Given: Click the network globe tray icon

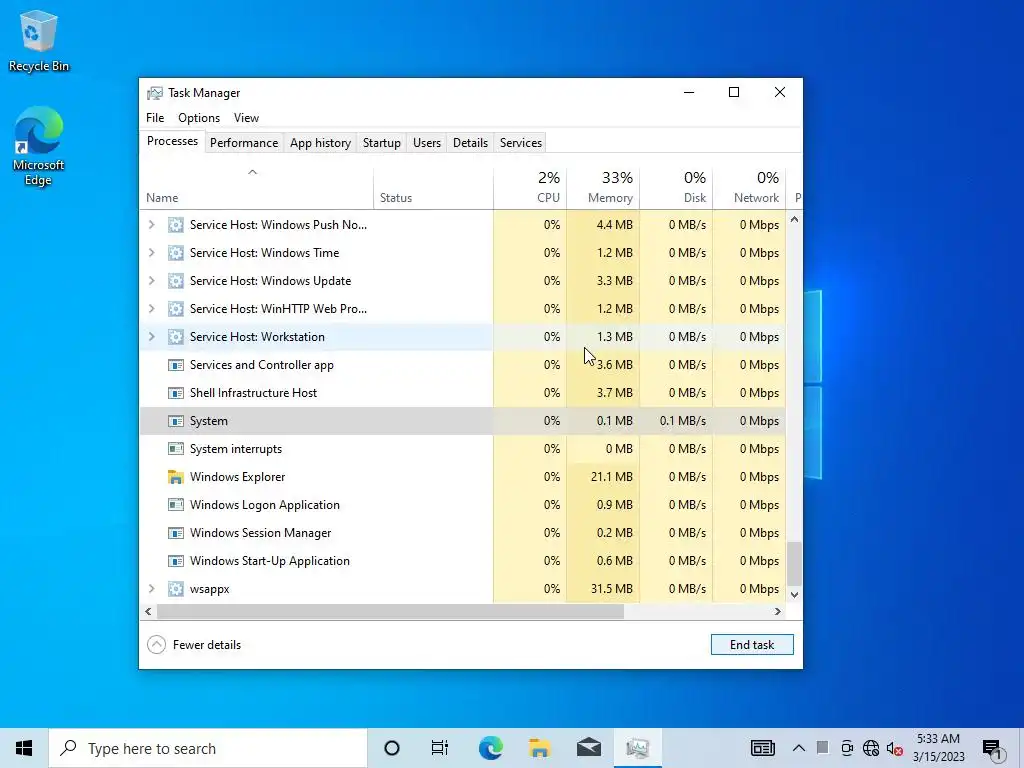Looking at the screenshot, I should 871,748.
